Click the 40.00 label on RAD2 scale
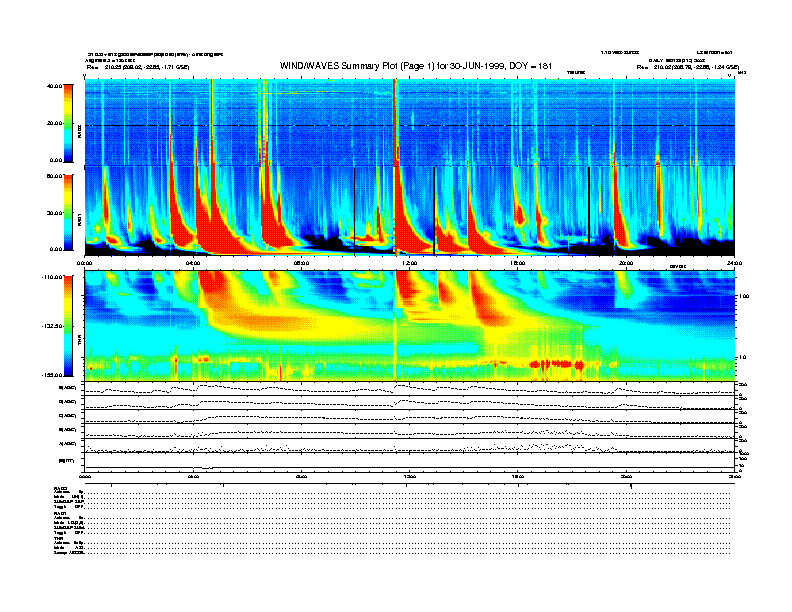Screen dimensions: 792x612 (x=55, y=86)
